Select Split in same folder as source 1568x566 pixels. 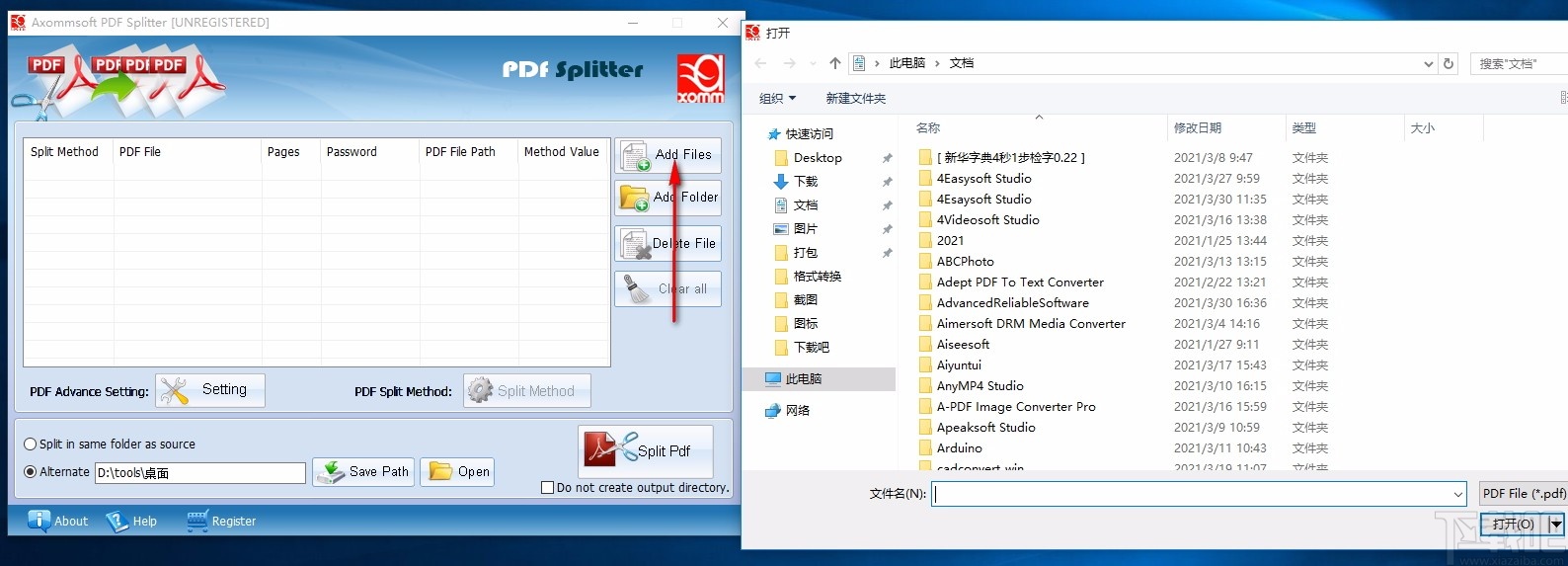31,445
